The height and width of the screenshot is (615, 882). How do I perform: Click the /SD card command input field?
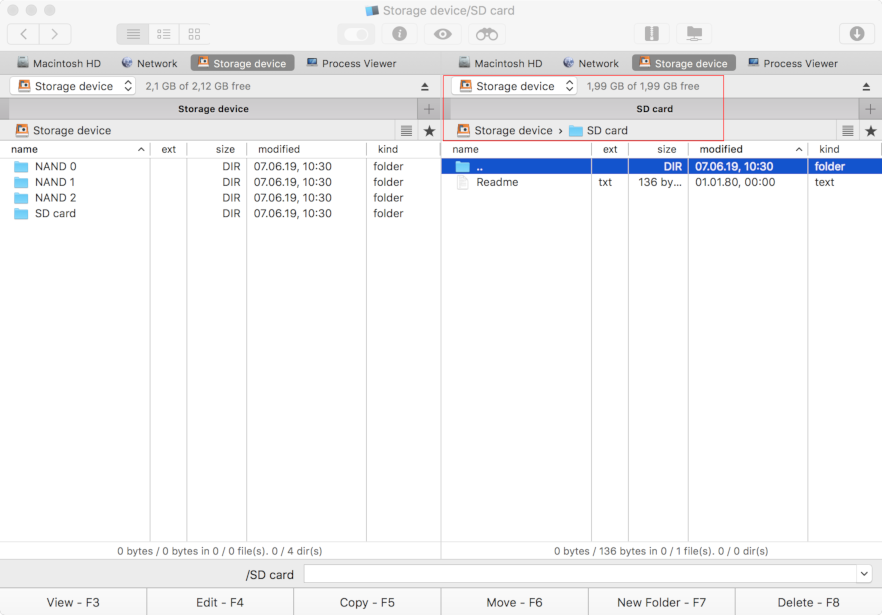click(x=580, y=574)
